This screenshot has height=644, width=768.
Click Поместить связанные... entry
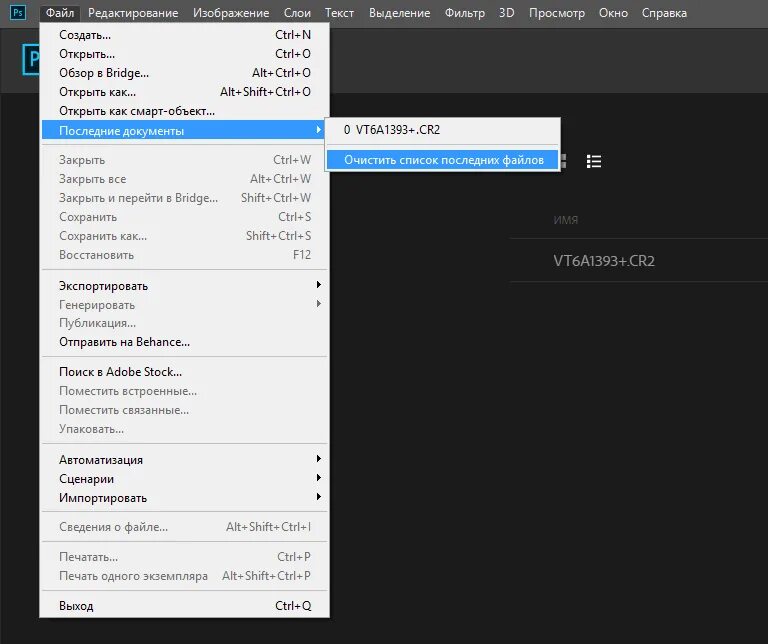tap(185, 410)
